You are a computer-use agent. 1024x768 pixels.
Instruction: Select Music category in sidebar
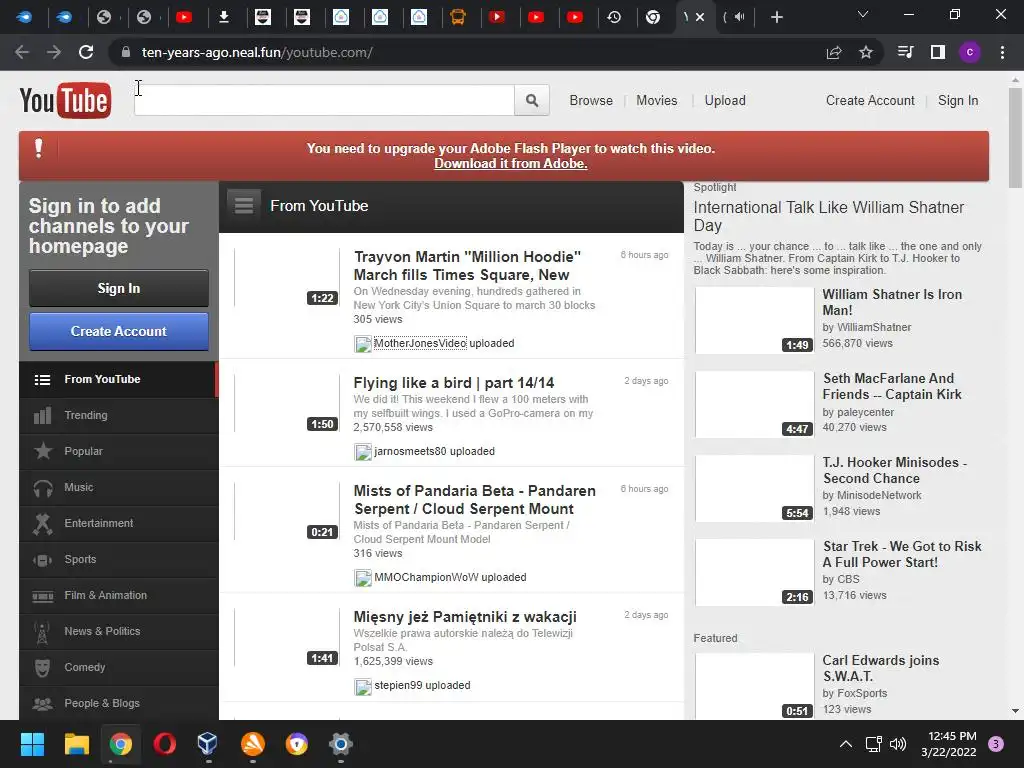(x=118, y=487)
